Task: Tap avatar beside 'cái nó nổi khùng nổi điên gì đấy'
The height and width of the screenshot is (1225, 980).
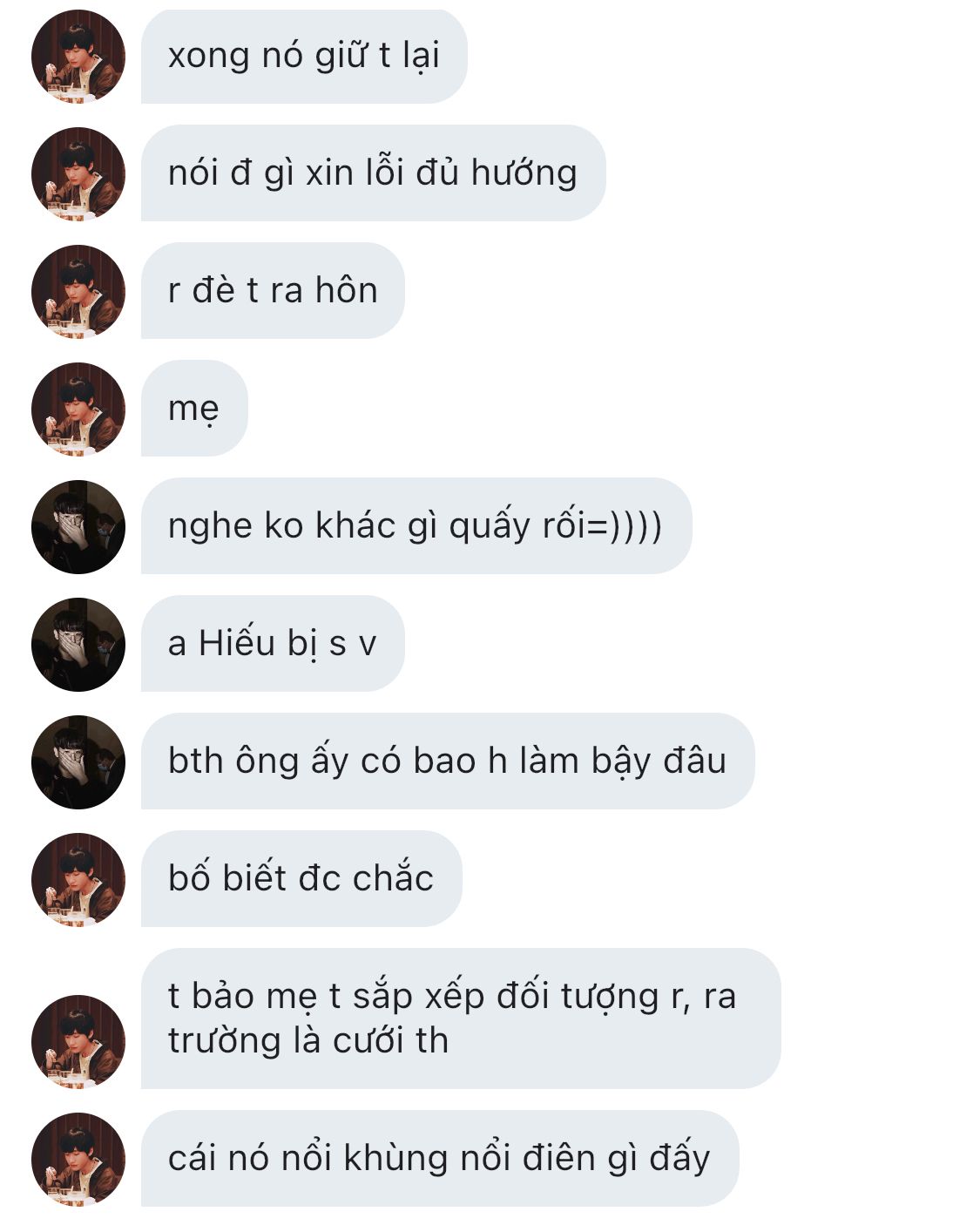Action: point(78,1160)
